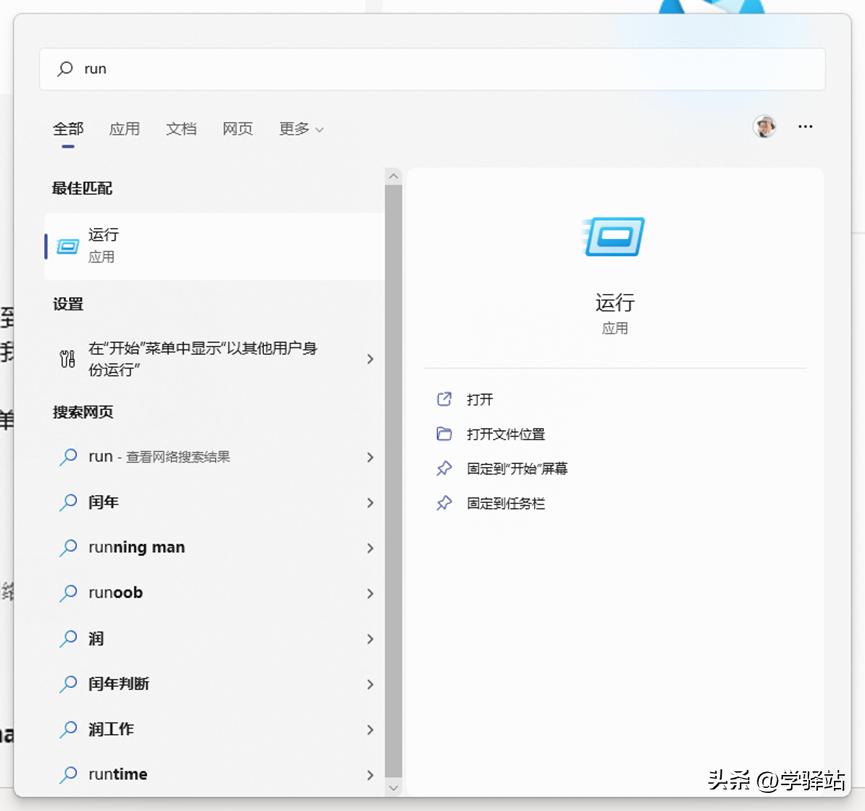The height and width of the screenshot is (811, 865).
Task: Click the user avatar in top right
Action: pos(765,126)
